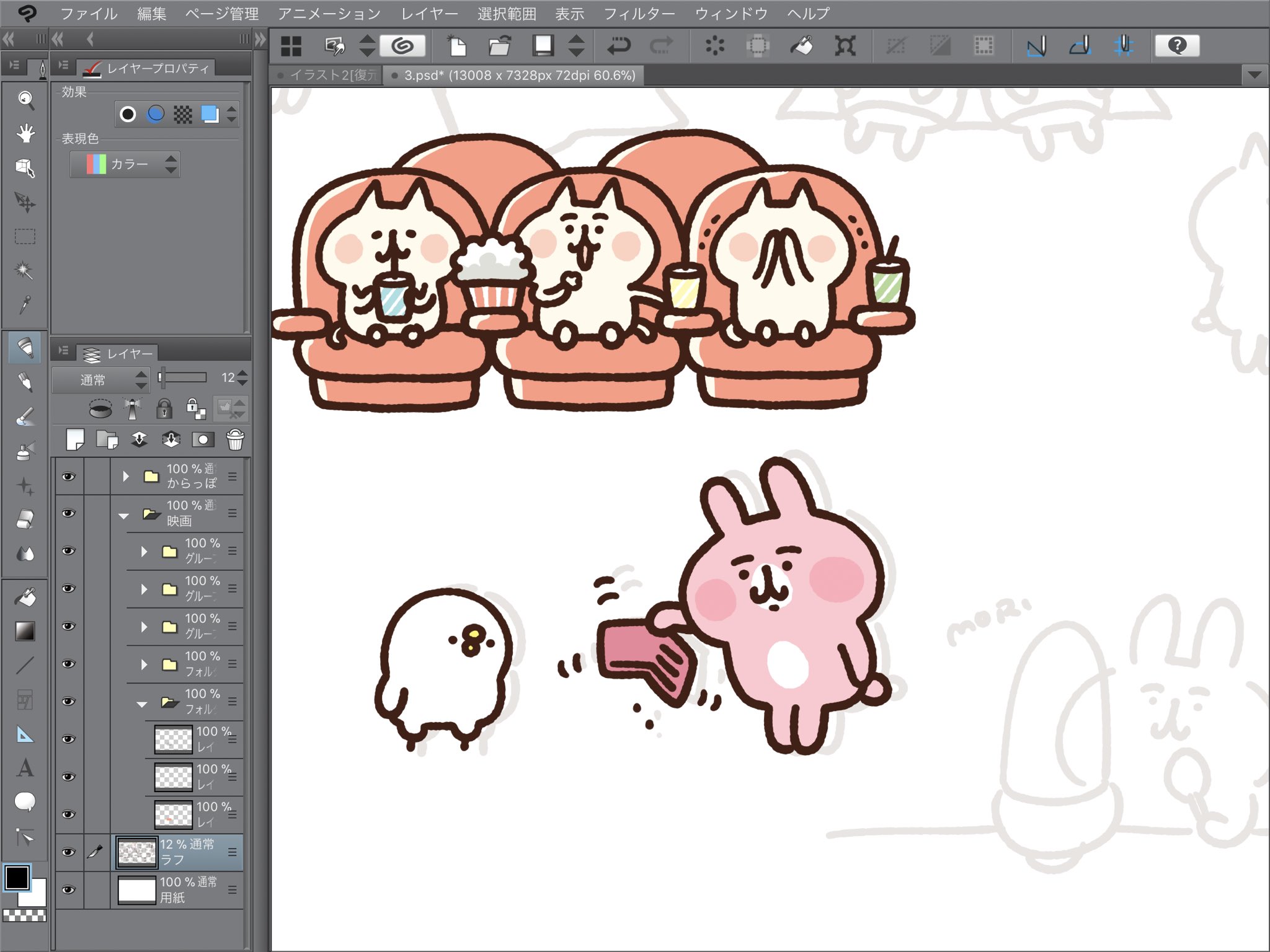Toggle lock layer icon

(164, 409)
